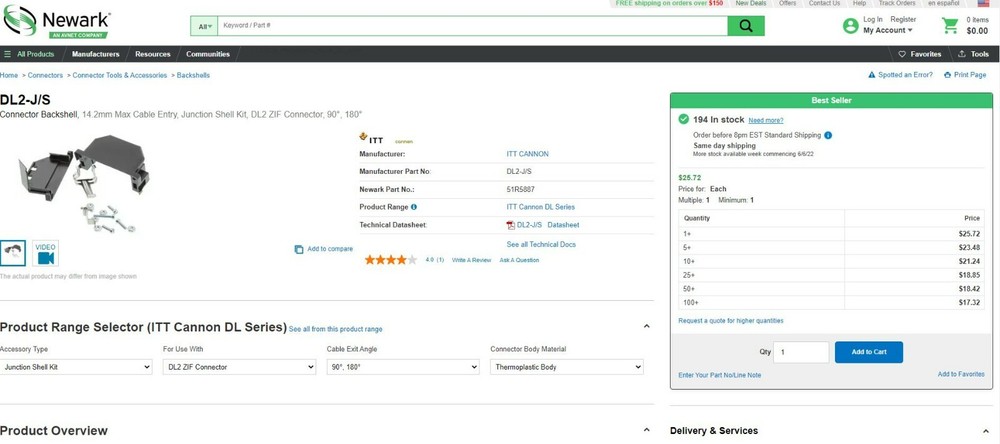
Task: Collapse the Product Range Selector section
Action: coord(646,327)
